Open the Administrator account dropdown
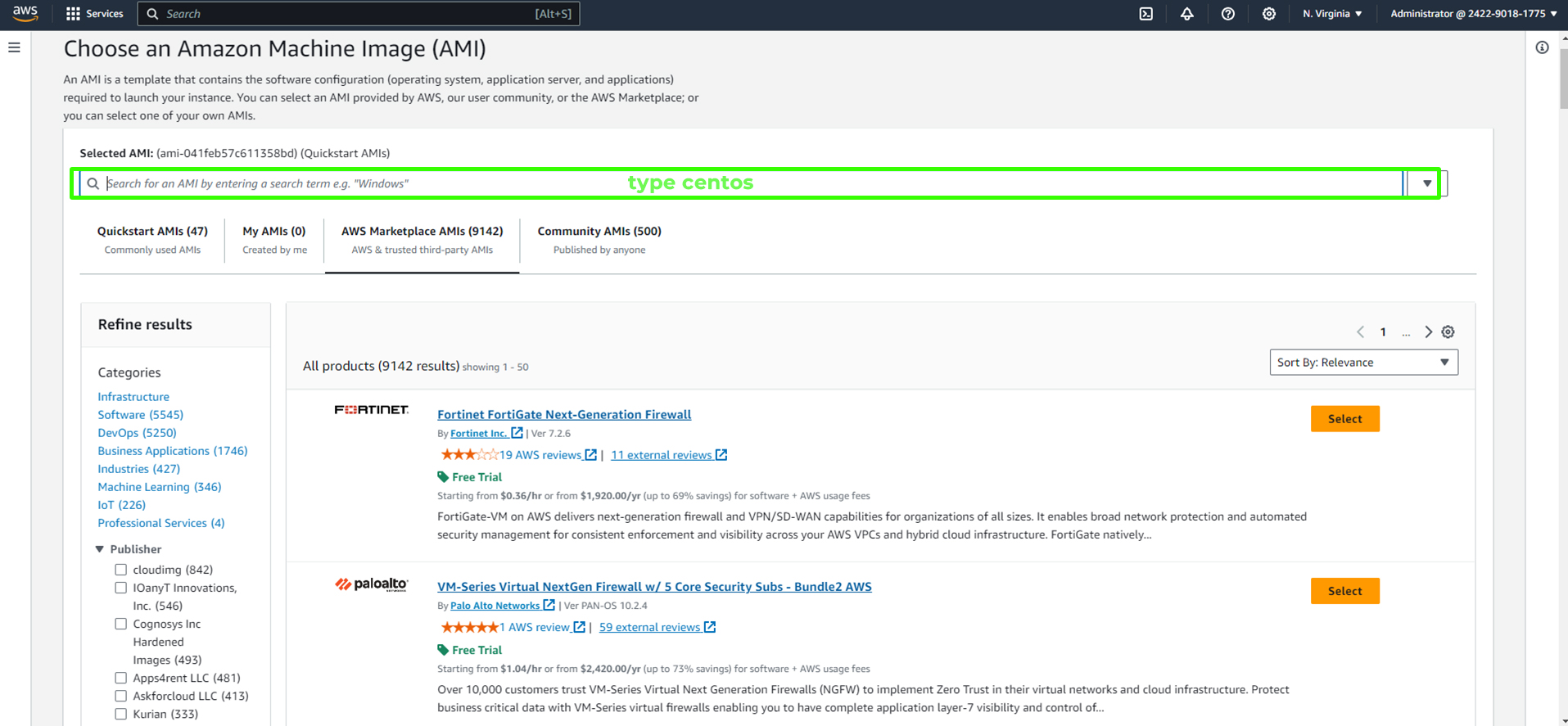 1474,14
